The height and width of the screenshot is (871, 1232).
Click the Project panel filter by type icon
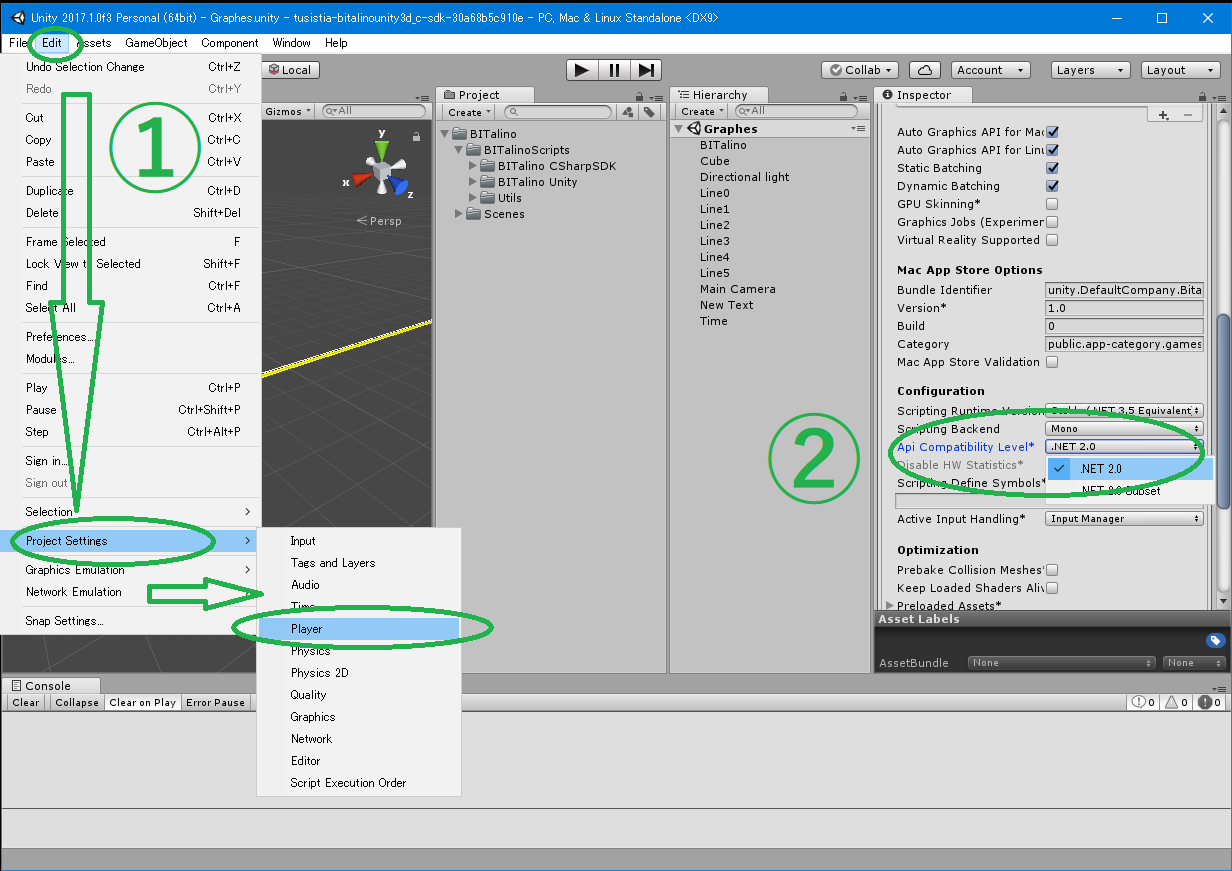(x=628, y=112)
